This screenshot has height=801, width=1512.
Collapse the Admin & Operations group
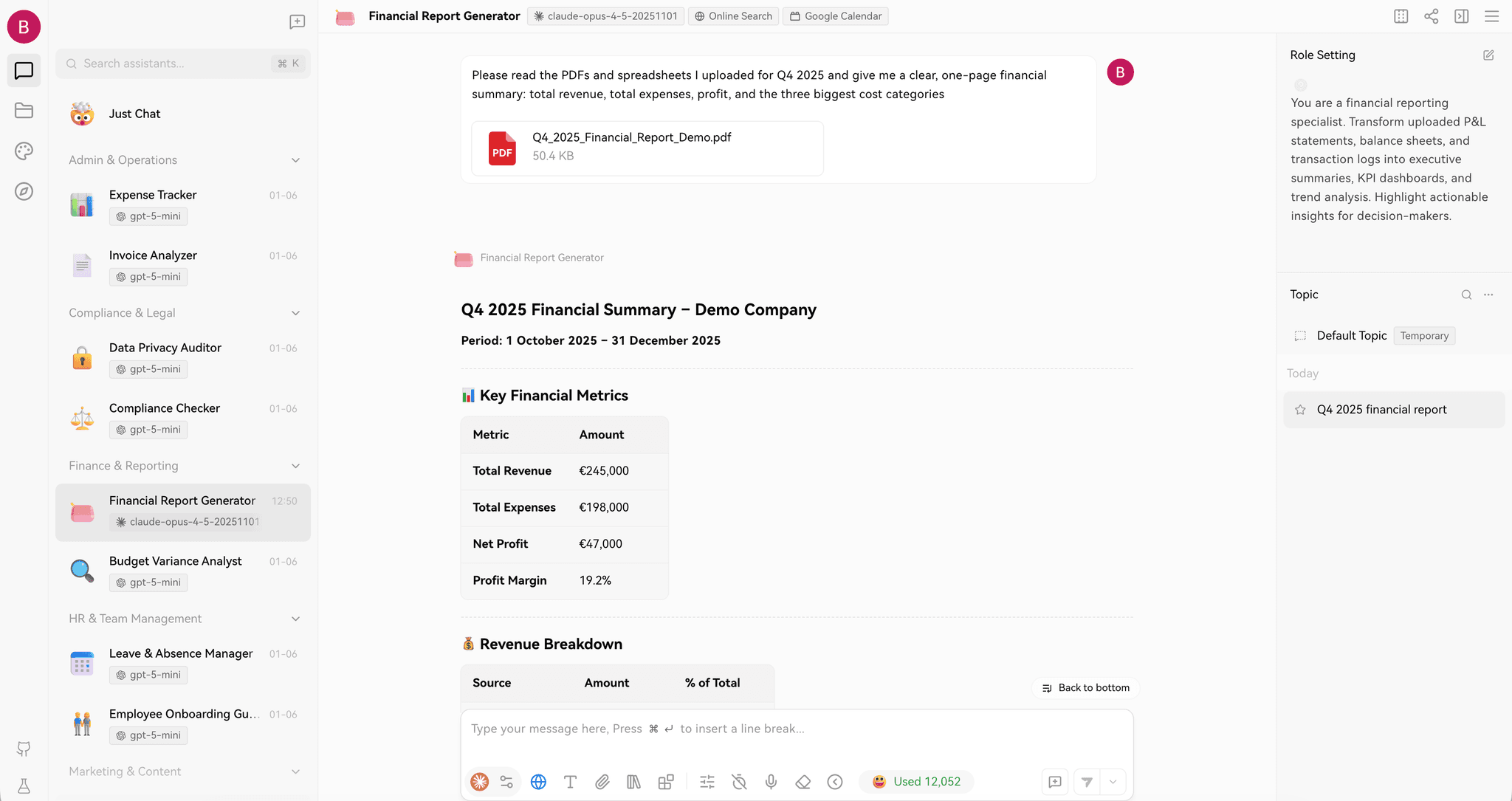295,160
